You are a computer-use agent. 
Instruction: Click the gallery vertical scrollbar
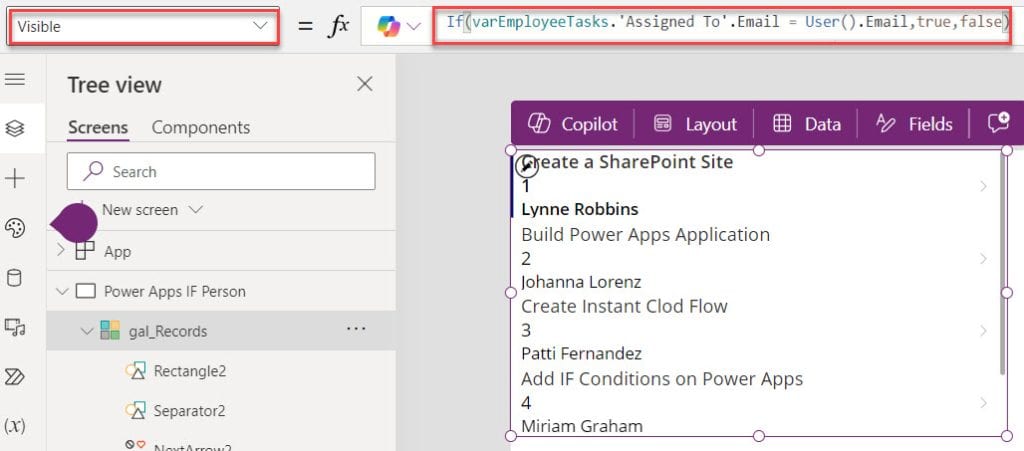click(1002, 264)
